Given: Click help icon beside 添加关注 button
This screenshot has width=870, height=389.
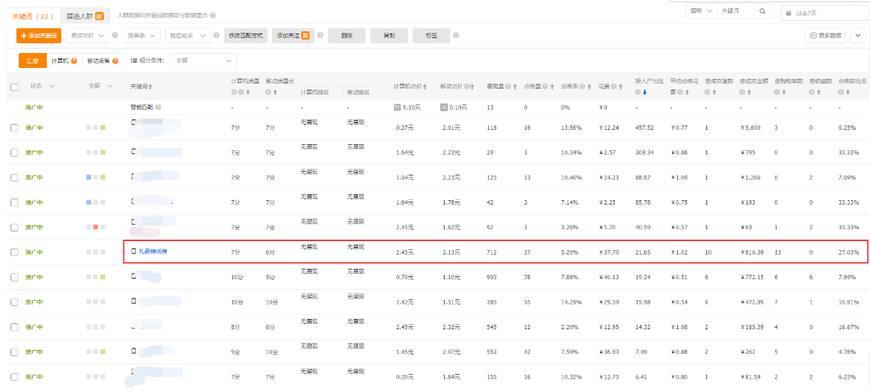Looking at the screenshot, I should 320,36.
